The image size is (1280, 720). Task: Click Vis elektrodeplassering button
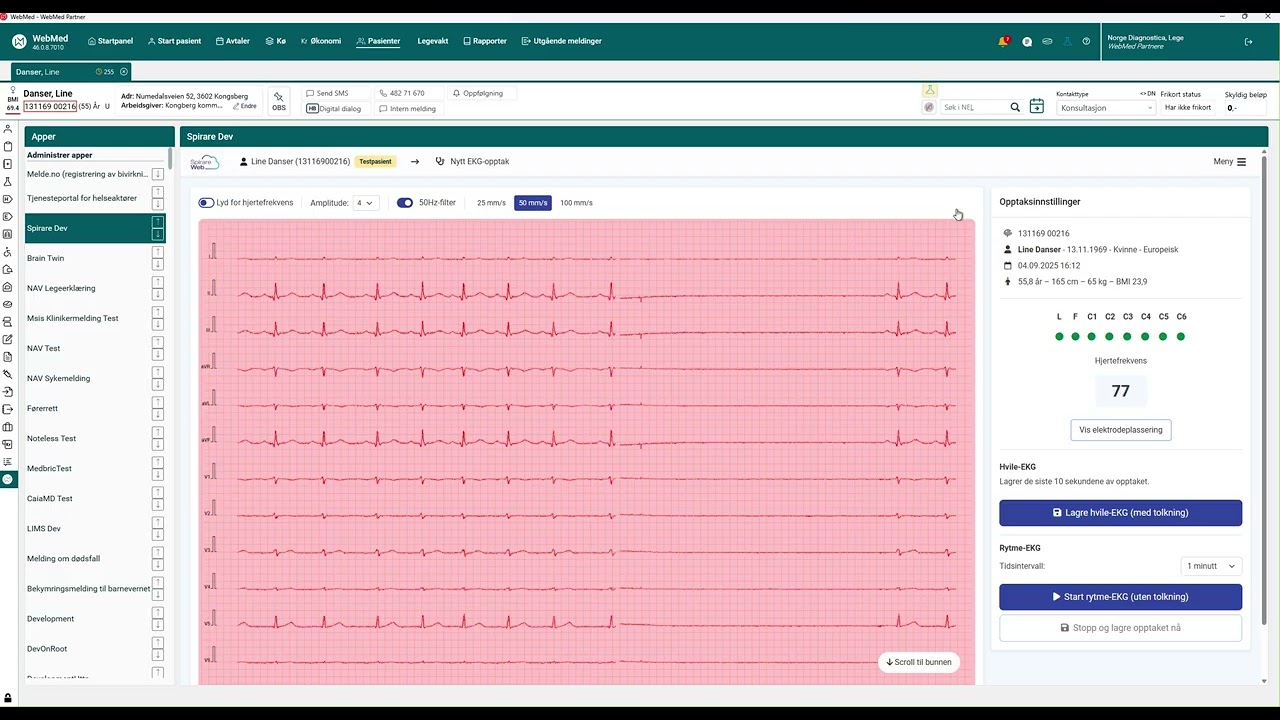point(1120,430)
